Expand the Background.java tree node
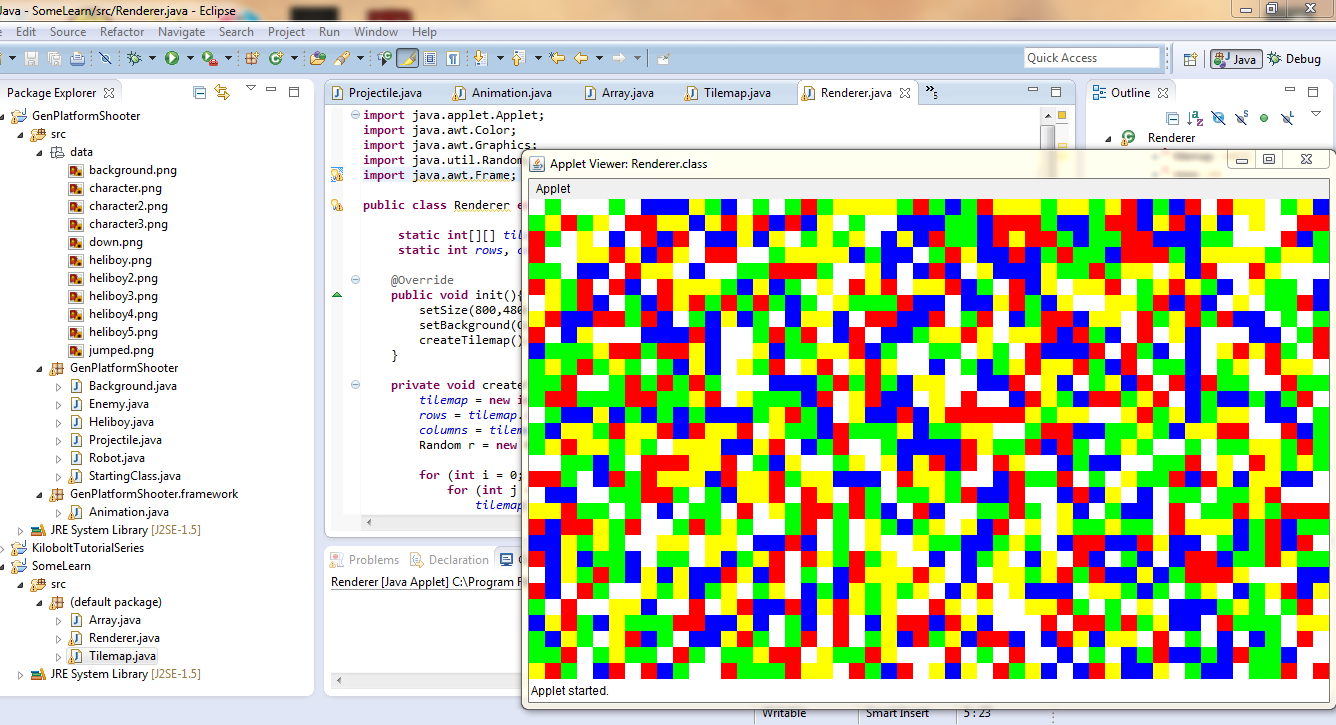1336x725 pixels. [59, 386]
